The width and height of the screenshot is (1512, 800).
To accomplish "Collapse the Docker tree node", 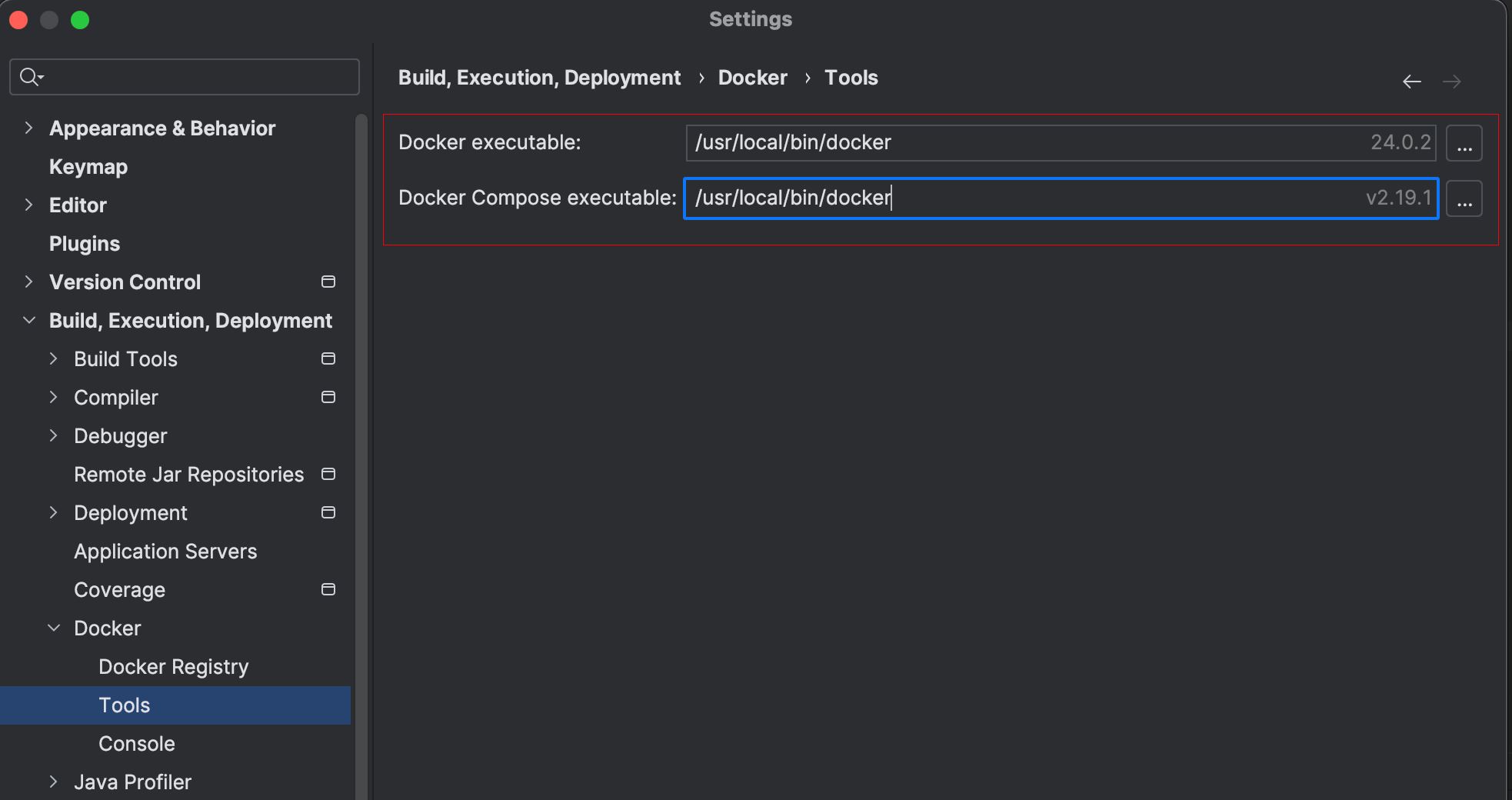I will (x=54, y=628).
